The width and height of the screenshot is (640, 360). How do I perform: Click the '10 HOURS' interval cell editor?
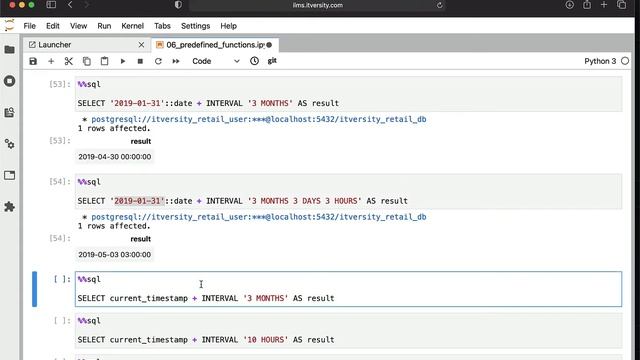tap(349, 330)
